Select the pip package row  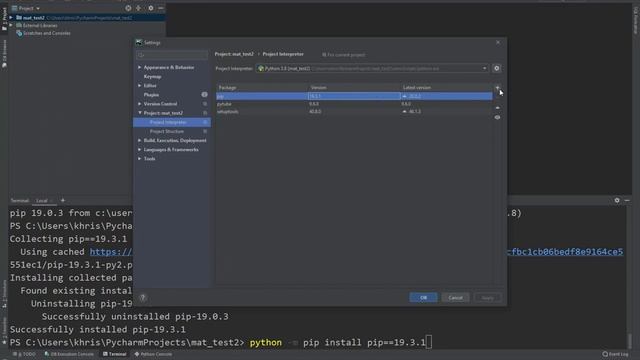pos(354,96)
